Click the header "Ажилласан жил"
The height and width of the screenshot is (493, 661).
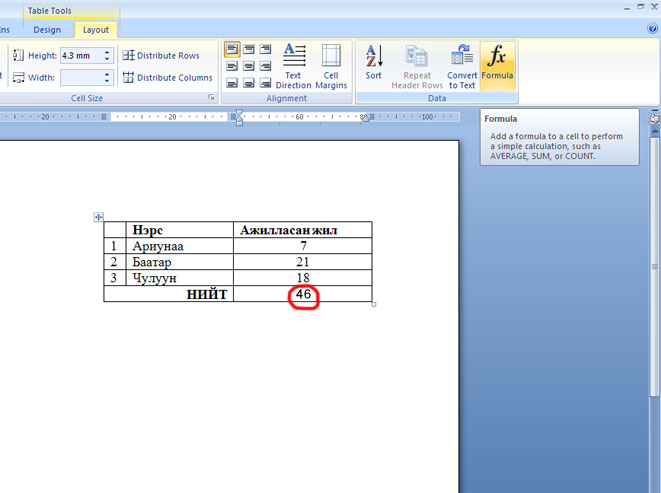tap(303, 230)
